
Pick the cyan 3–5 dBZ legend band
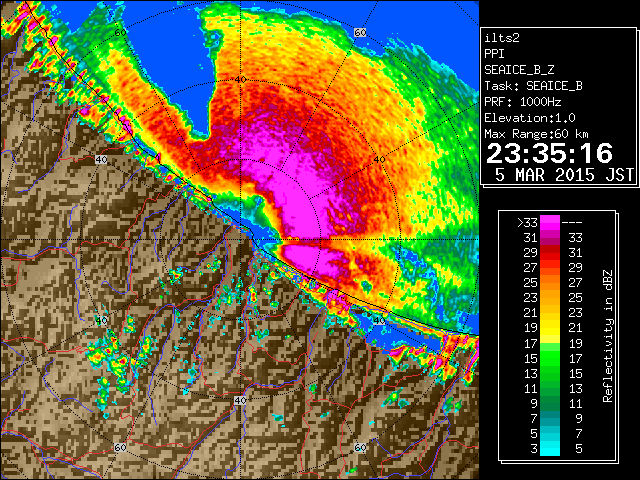coord(550,448)
